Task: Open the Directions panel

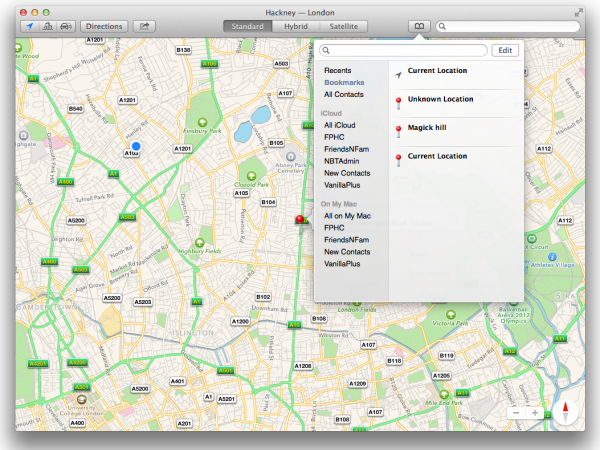Action: [104, 26]
